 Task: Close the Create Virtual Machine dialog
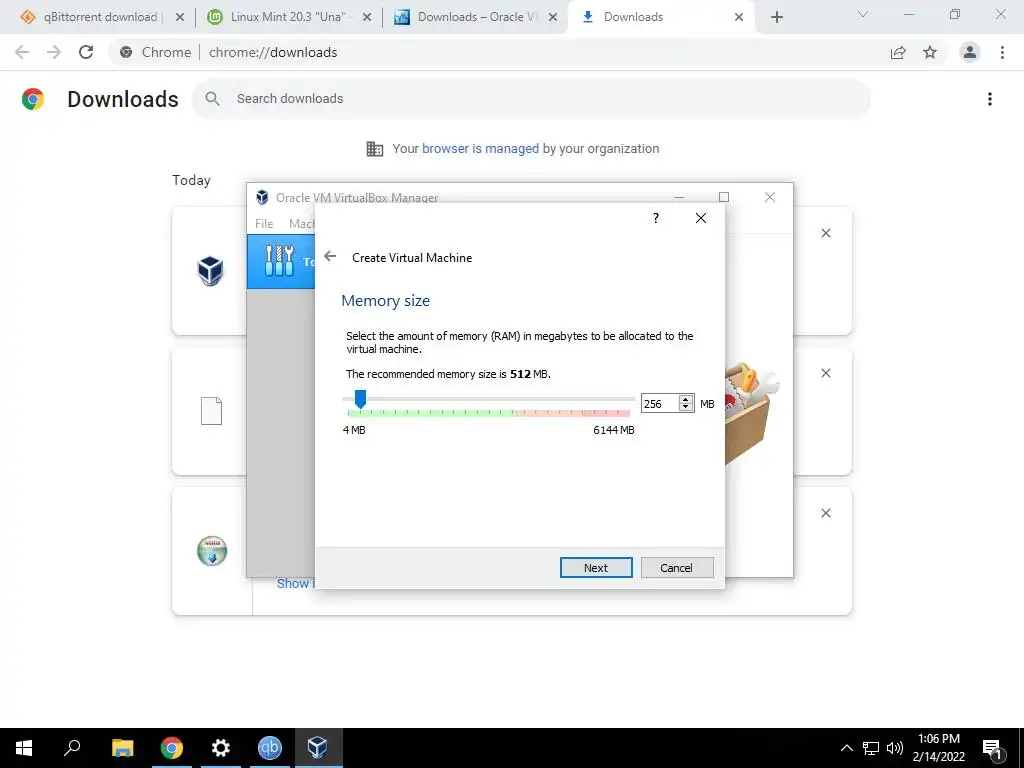(701, 218)
